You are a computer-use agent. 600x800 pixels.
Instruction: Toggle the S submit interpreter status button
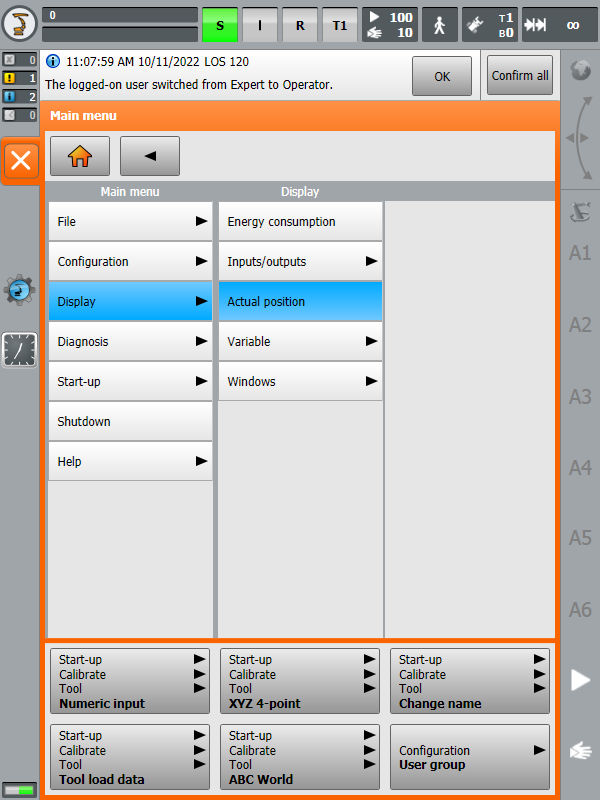point(220,25)
